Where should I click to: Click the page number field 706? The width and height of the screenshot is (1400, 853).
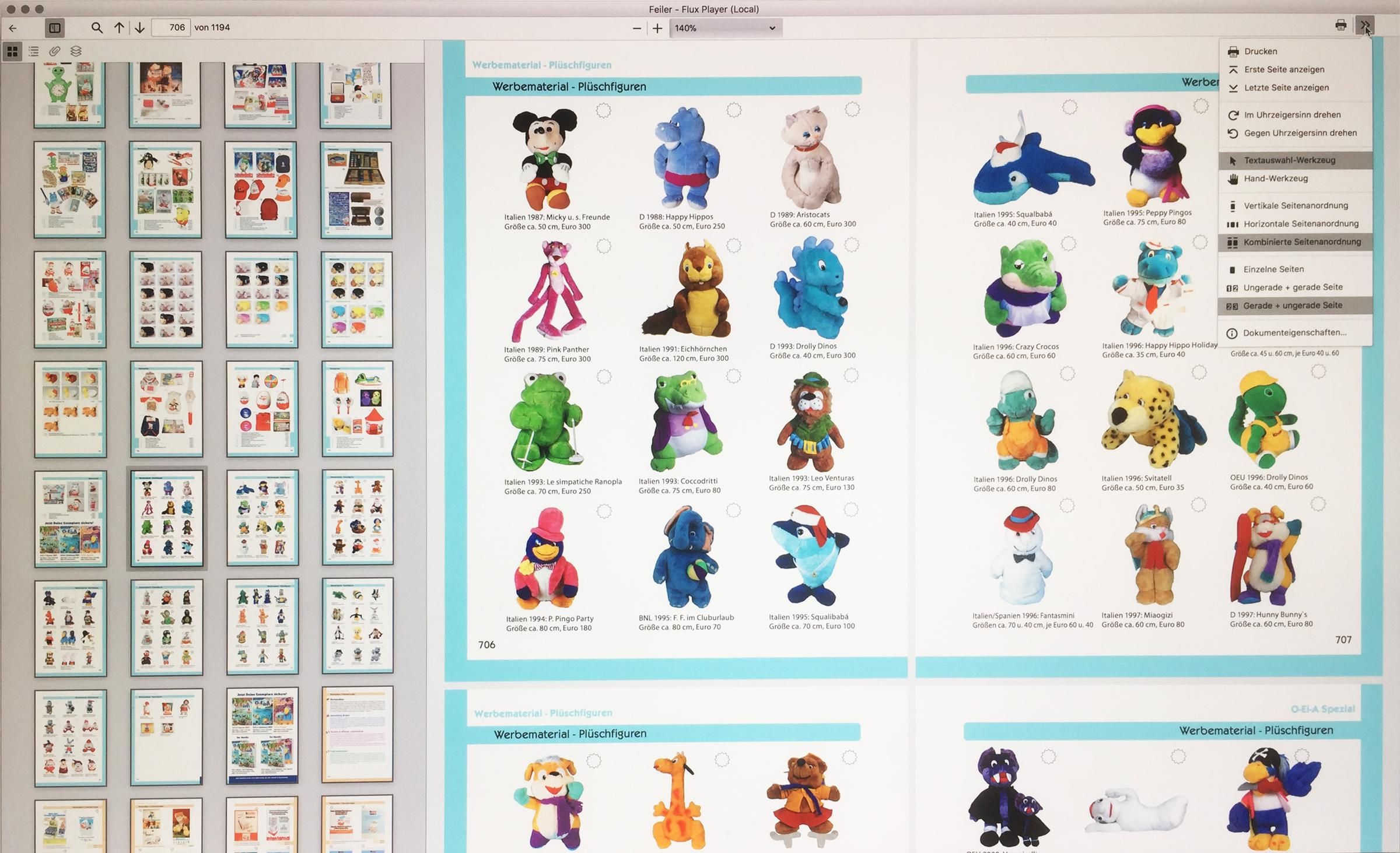tap(171, 27)
